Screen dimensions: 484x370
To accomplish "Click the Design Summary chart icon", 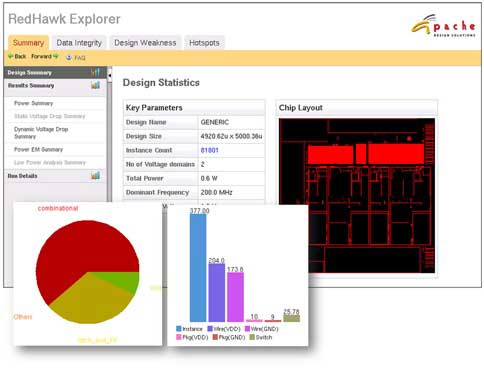I will tap(95, 72).
